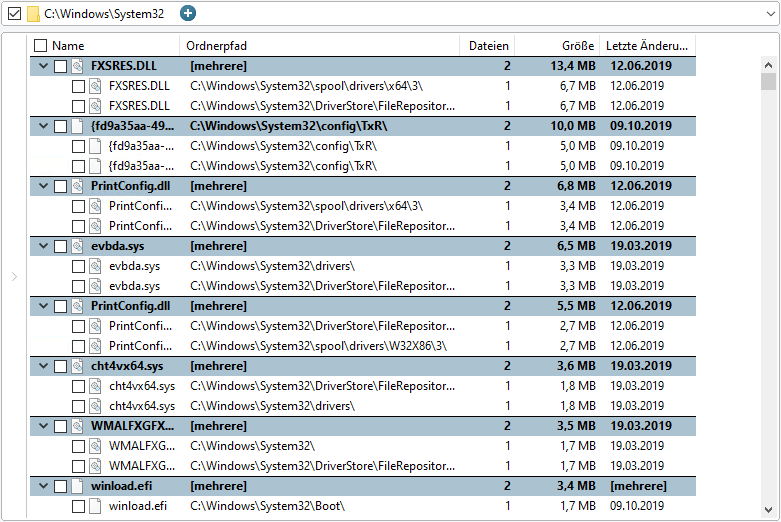781x522 pixels.
Task: Sort by the Dateien column header
Action: pyautogui.click(x=489, y=46)
